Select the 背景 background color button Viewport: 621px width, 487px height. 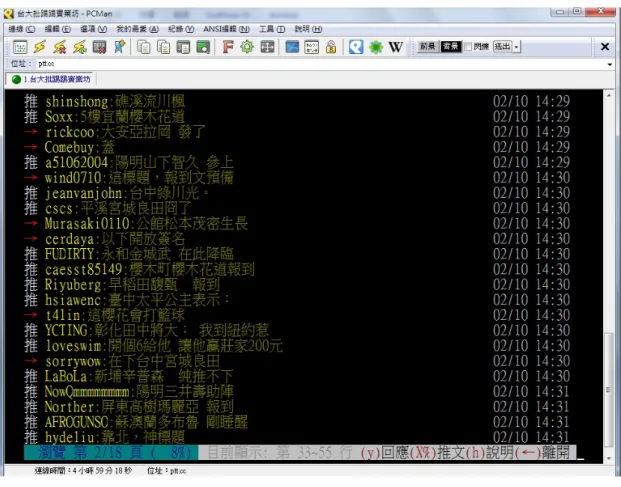coord(451,47)
